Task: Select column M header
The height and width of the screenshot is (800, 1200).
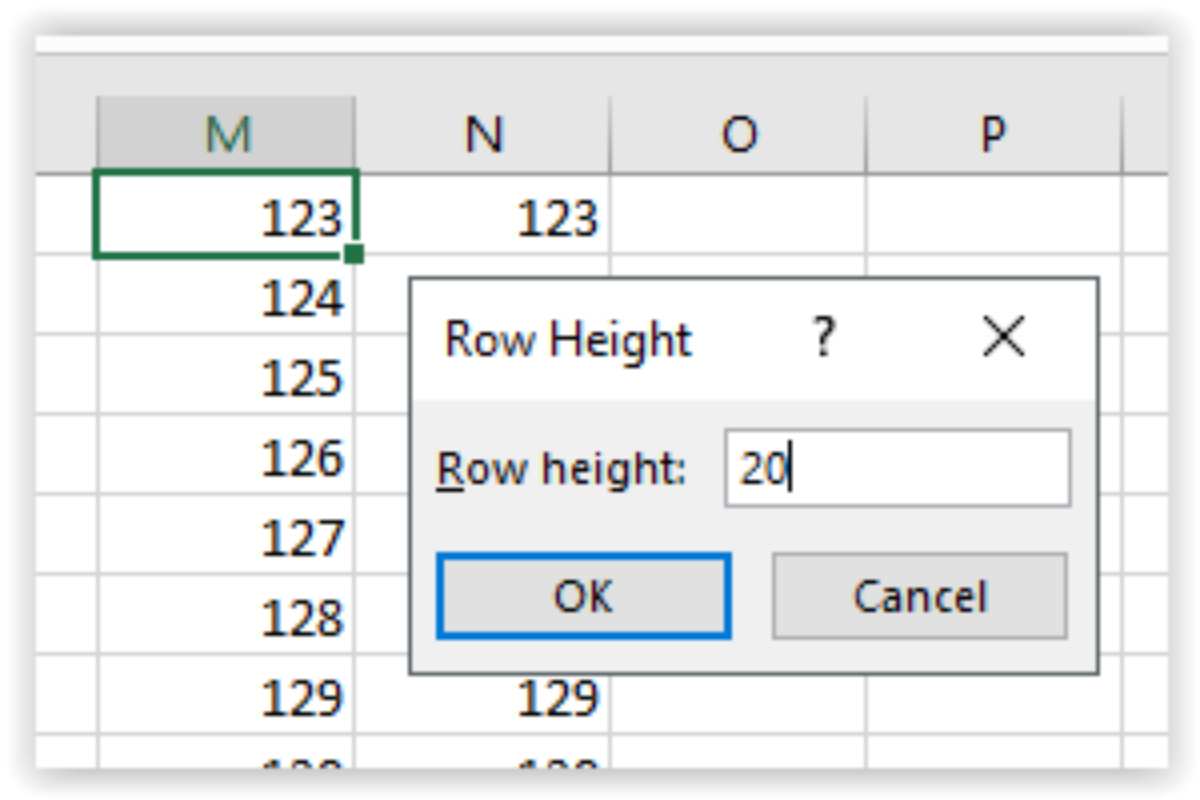Action: point(226,134)
